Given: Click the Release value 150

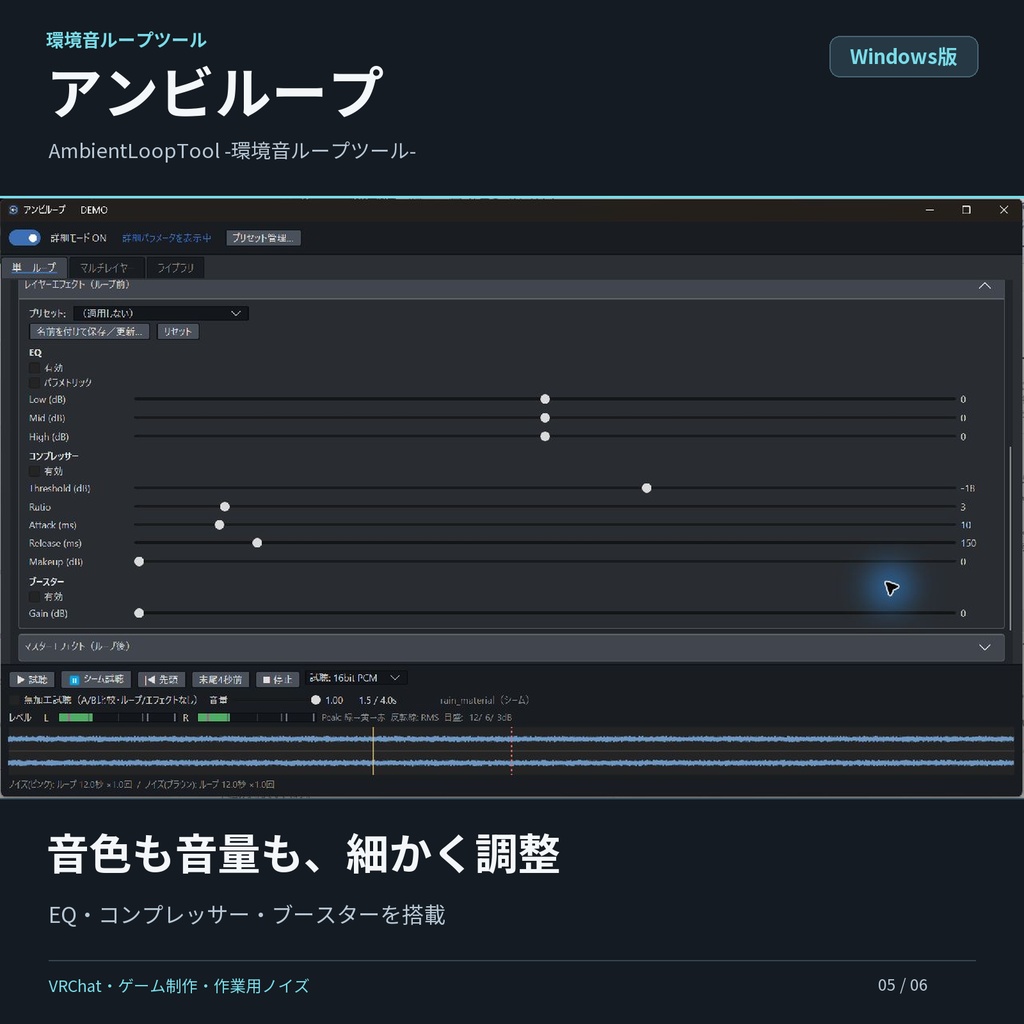Looking at the screenshot, I should pyautogui.click(x=968, y=543).
